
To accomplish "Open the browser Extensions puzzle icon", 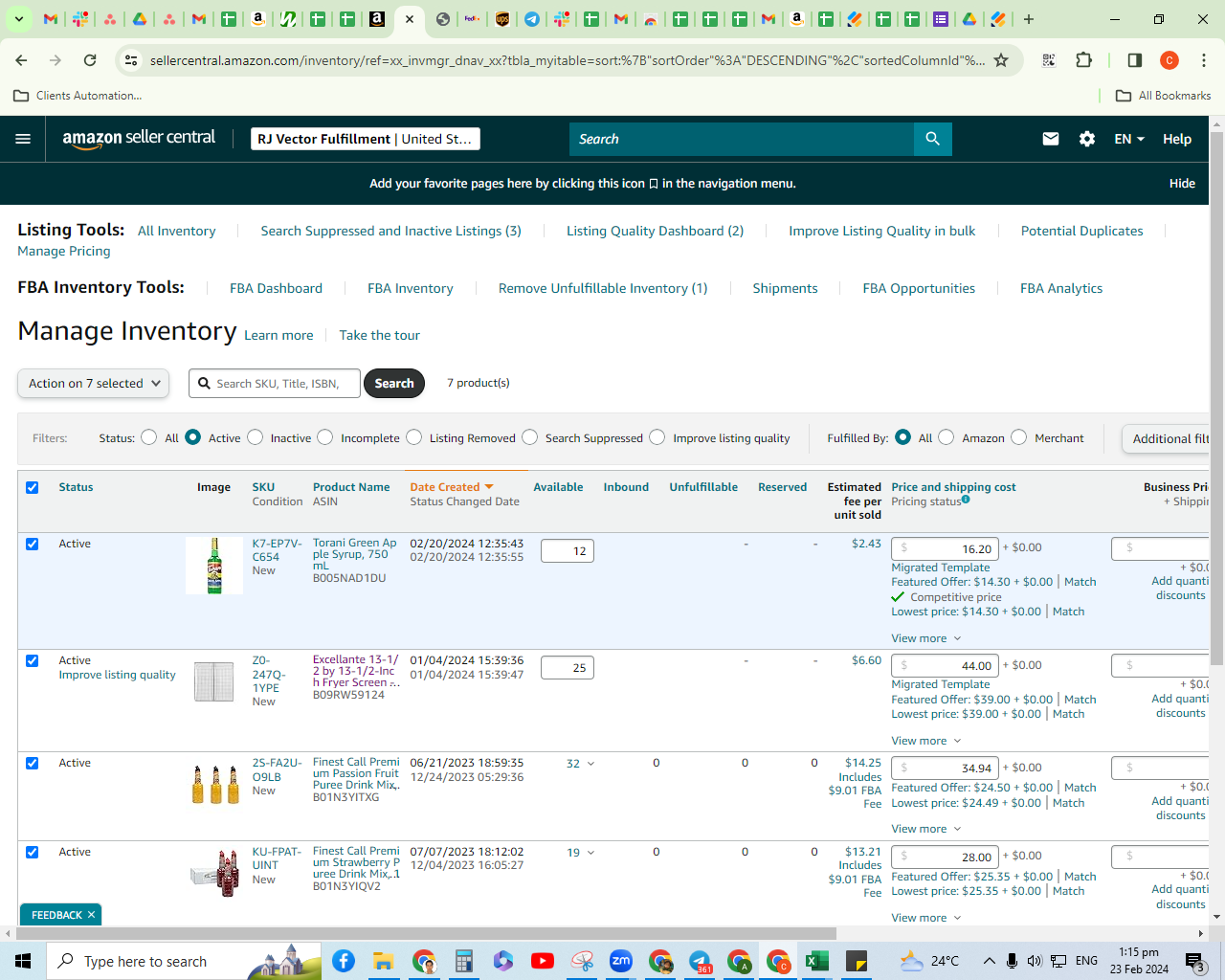I will tap(1083, 60).
